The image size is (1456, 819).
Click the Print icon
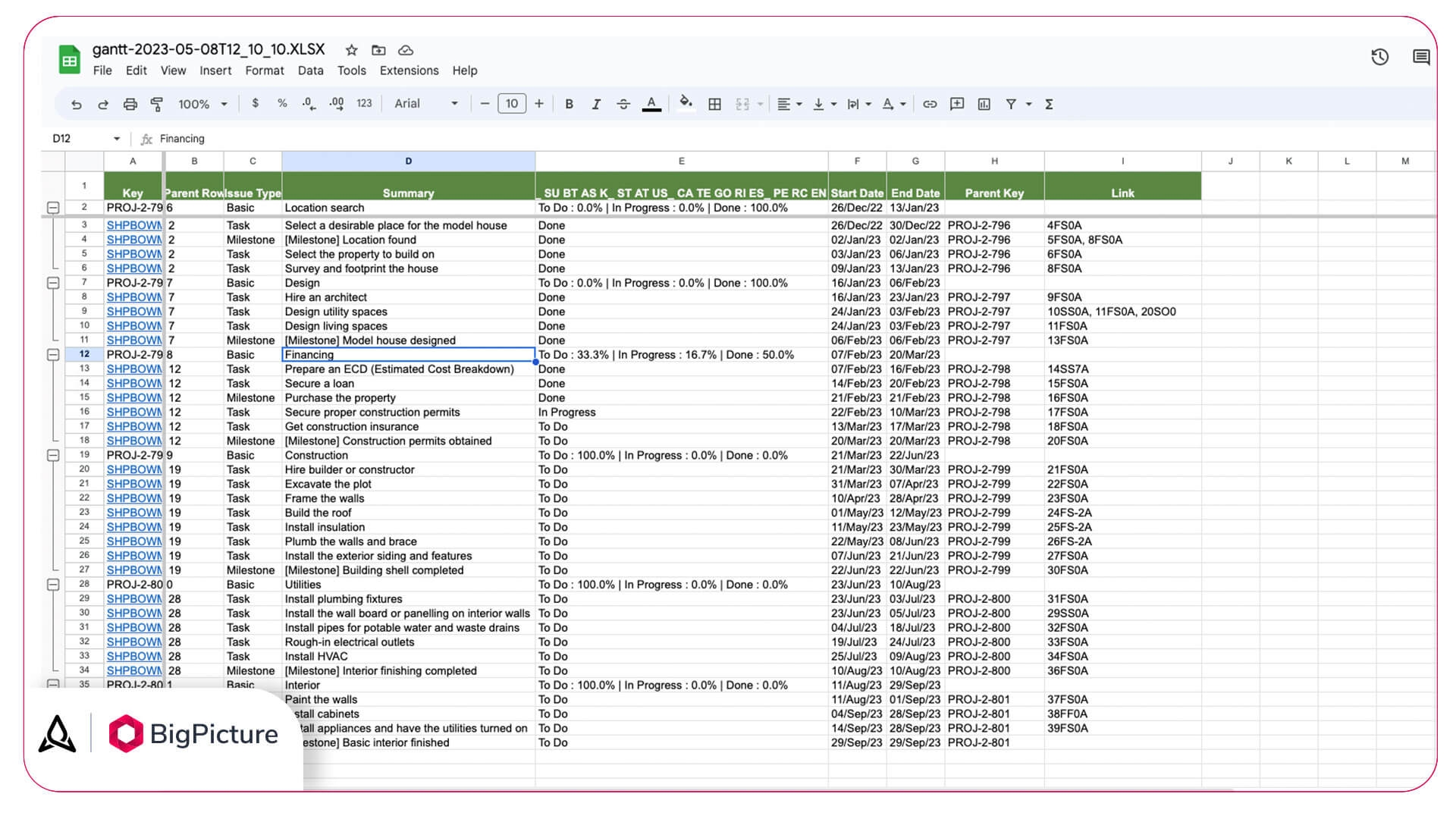(129, 104)
